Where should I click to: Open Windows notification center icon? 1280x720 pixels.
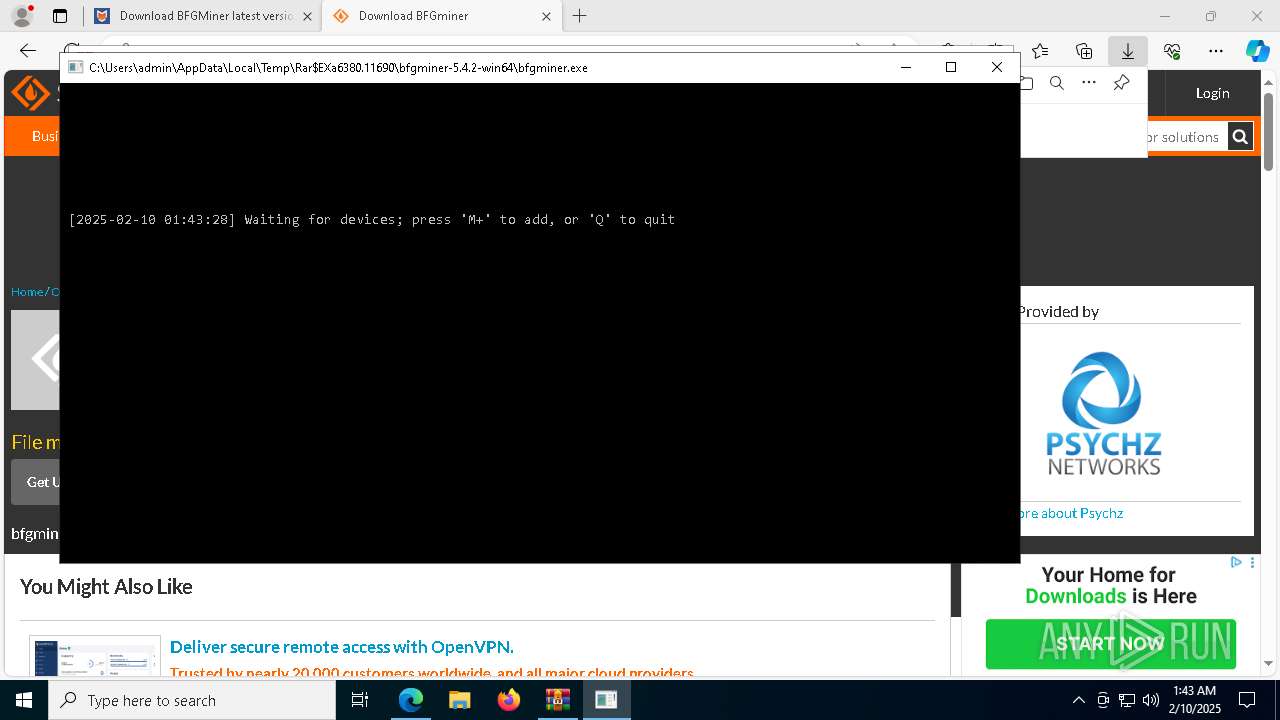tap(1248, 700)
